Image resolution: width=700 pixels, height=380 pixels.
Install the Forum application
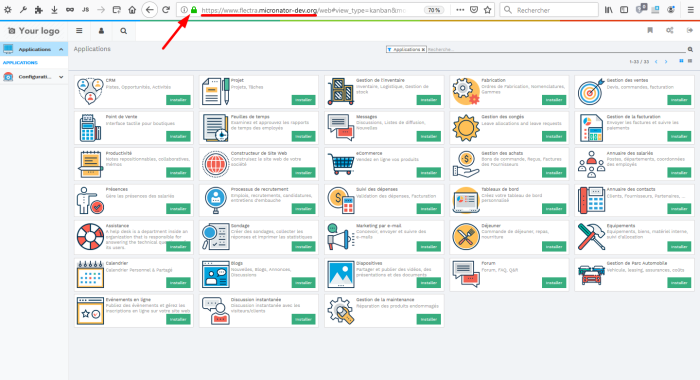pyautogui.click(x=554, y=283)
